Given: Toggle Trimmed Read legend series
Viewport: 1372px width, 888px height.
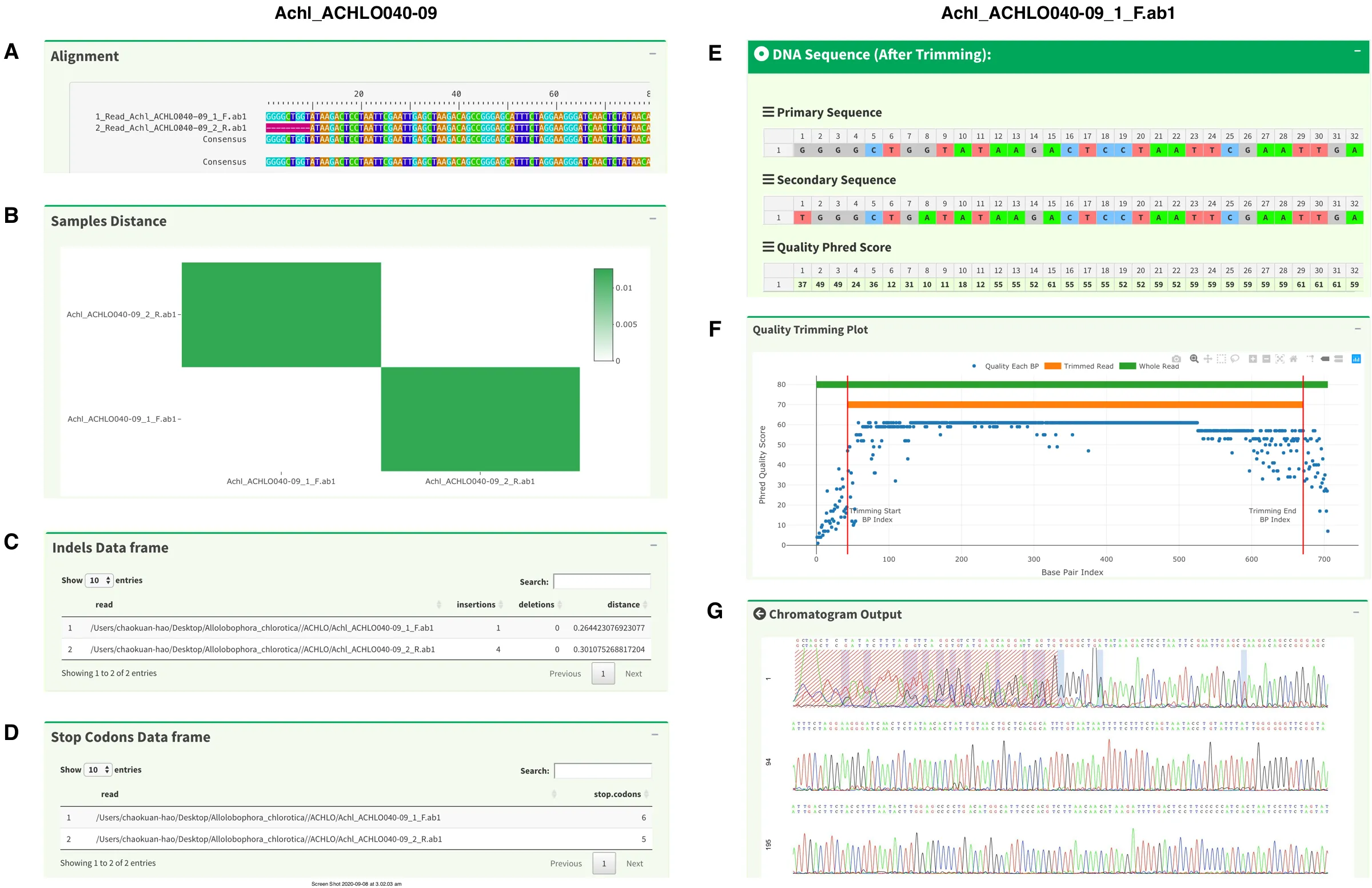Looking at the screenshot, I should pyautogui.click(x=1079, y=366).
